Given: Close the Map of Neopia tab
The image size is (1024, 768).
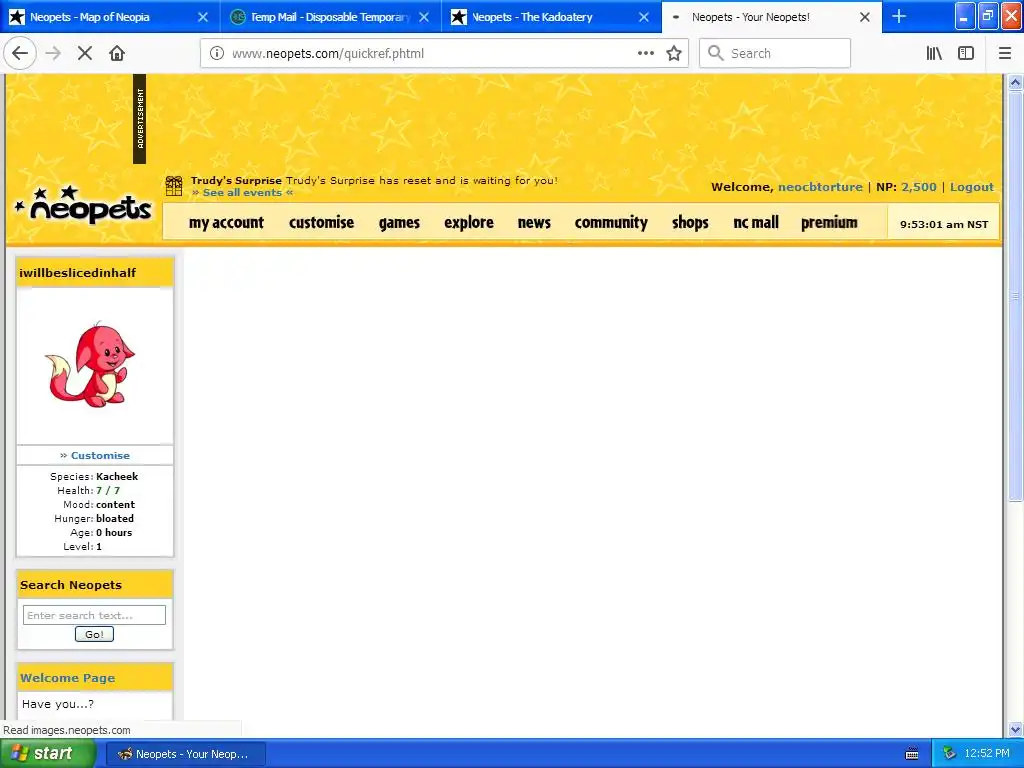Looking at the screenshot, I should [203, 17].
